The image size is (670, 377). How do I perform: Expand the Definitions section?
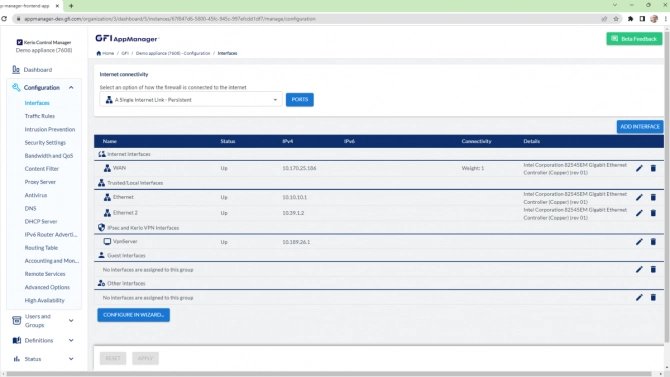[x=71, y=340]
